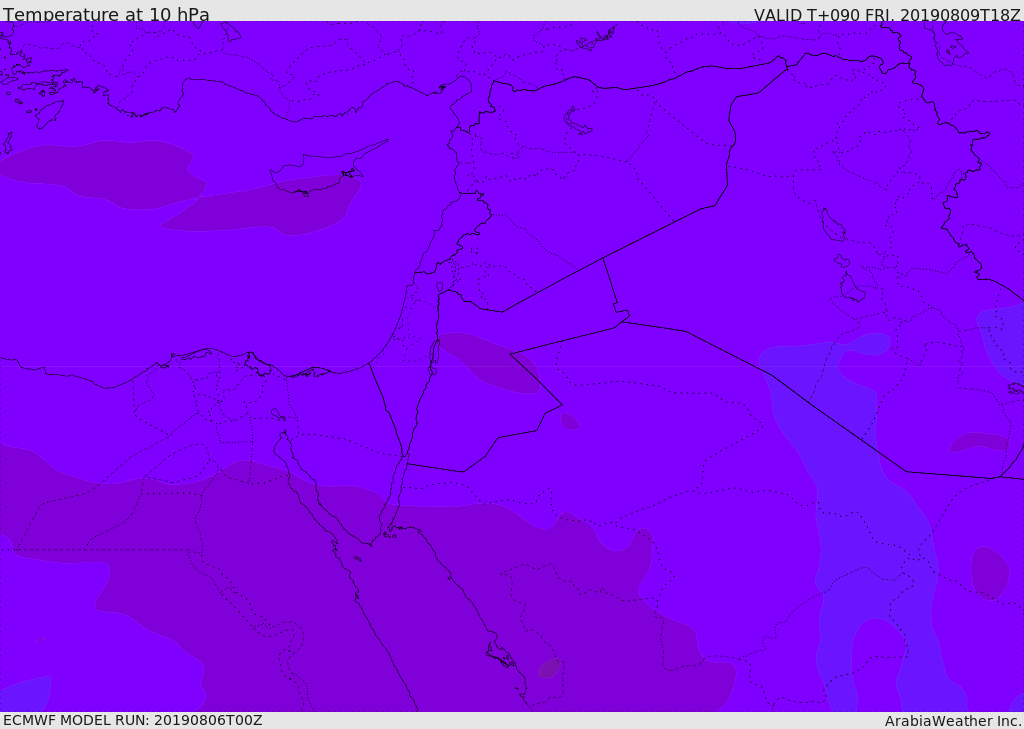Click the 'ArabiaWeather Inc' credit text

[953, 721]
